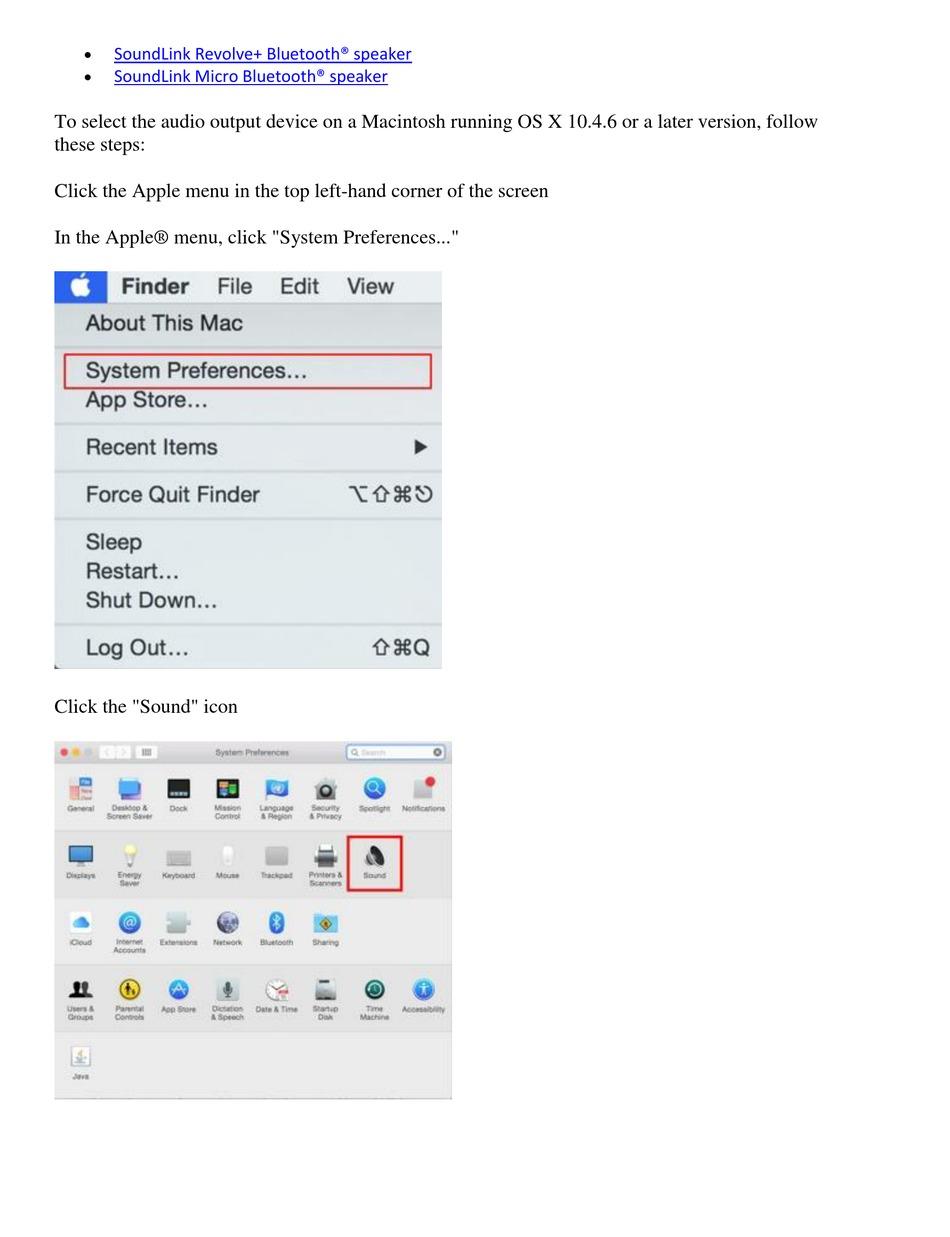The width and height of the screenshot is (950, 1237).
Task: Open Network preferences icon
Action: click(227, 929)
